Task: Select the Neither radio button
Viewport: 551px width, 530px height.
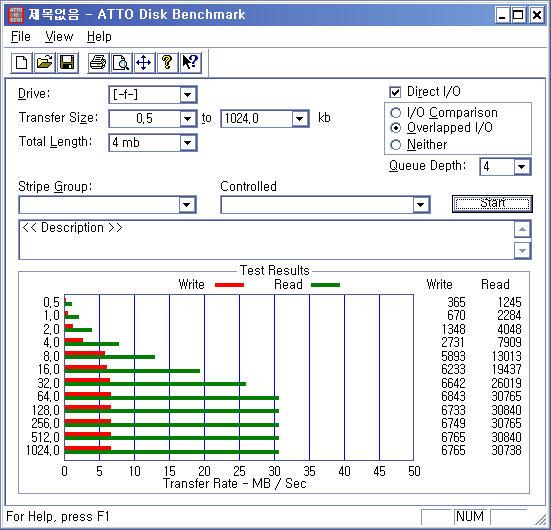Action: point(395,145)
